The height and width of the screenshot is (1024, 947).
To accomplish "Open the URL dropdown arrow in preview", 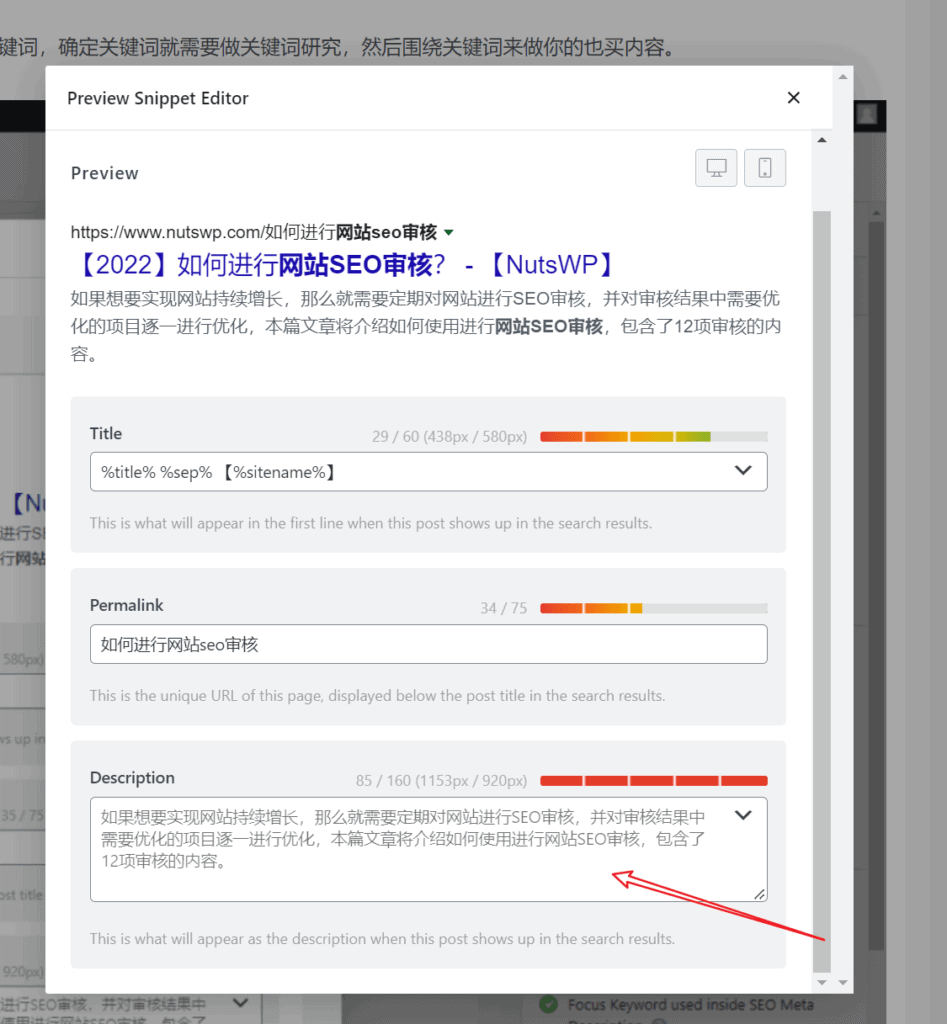I will coord(449,232).
